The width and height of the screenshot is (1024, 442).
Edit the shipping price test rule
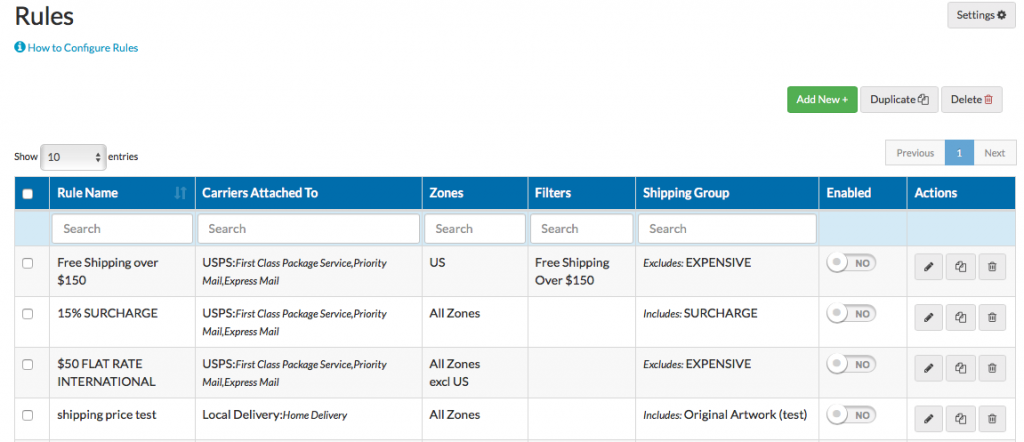[x=928, y=419]
